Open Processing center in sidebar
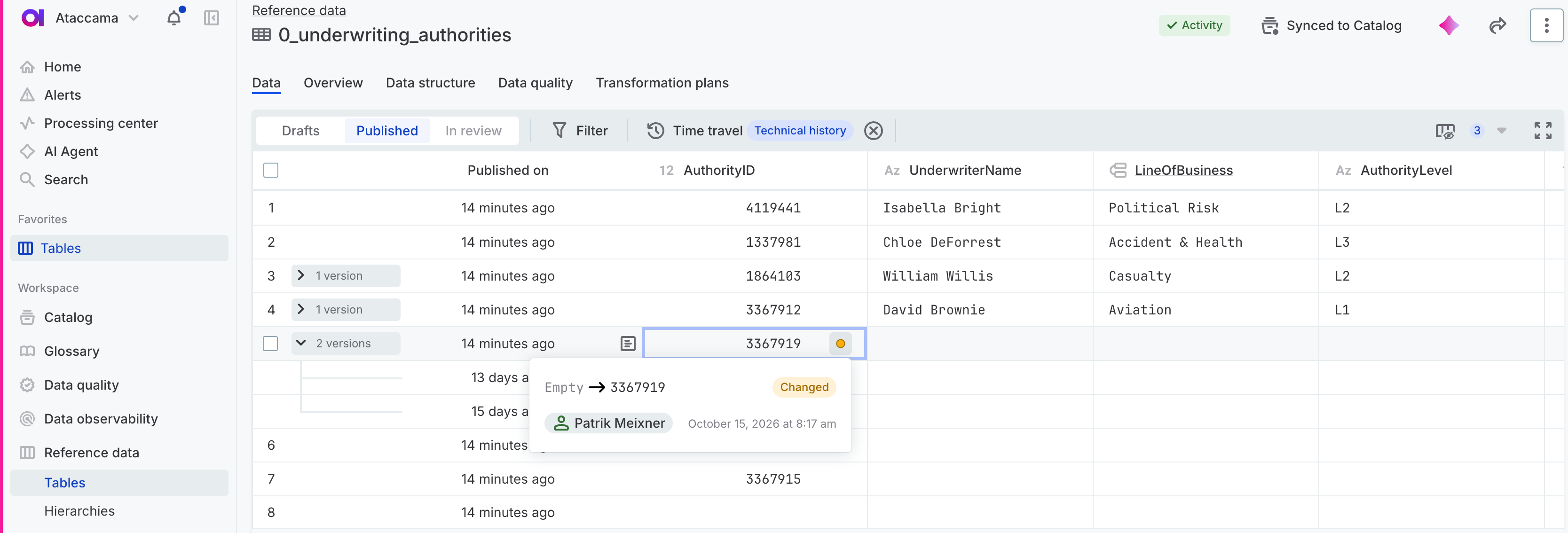The width and height of the screenshot is (1568, 533). tap(101, 123)
